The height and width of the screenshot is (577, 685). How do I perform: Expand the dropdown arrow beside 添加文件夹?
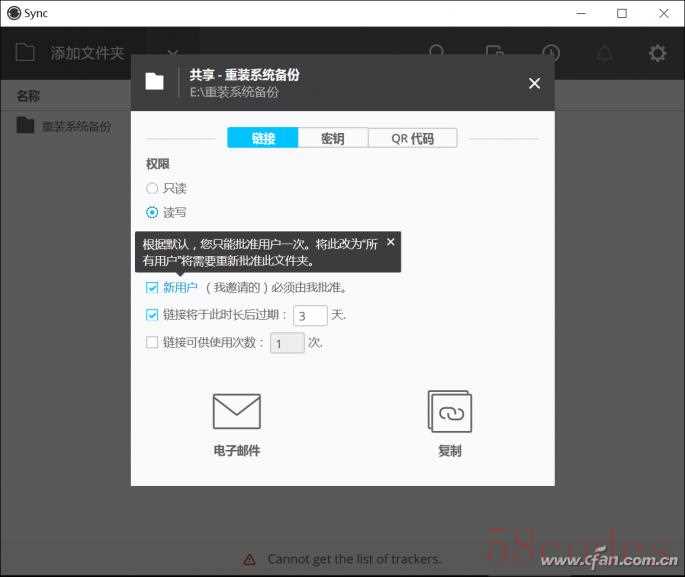pyautogui.click(x=172, y=53)
